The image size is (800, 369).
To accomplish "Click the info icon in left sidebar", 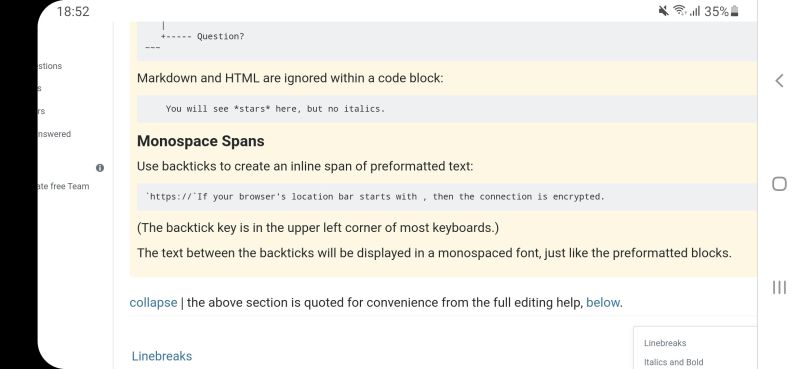I will 100,167.
